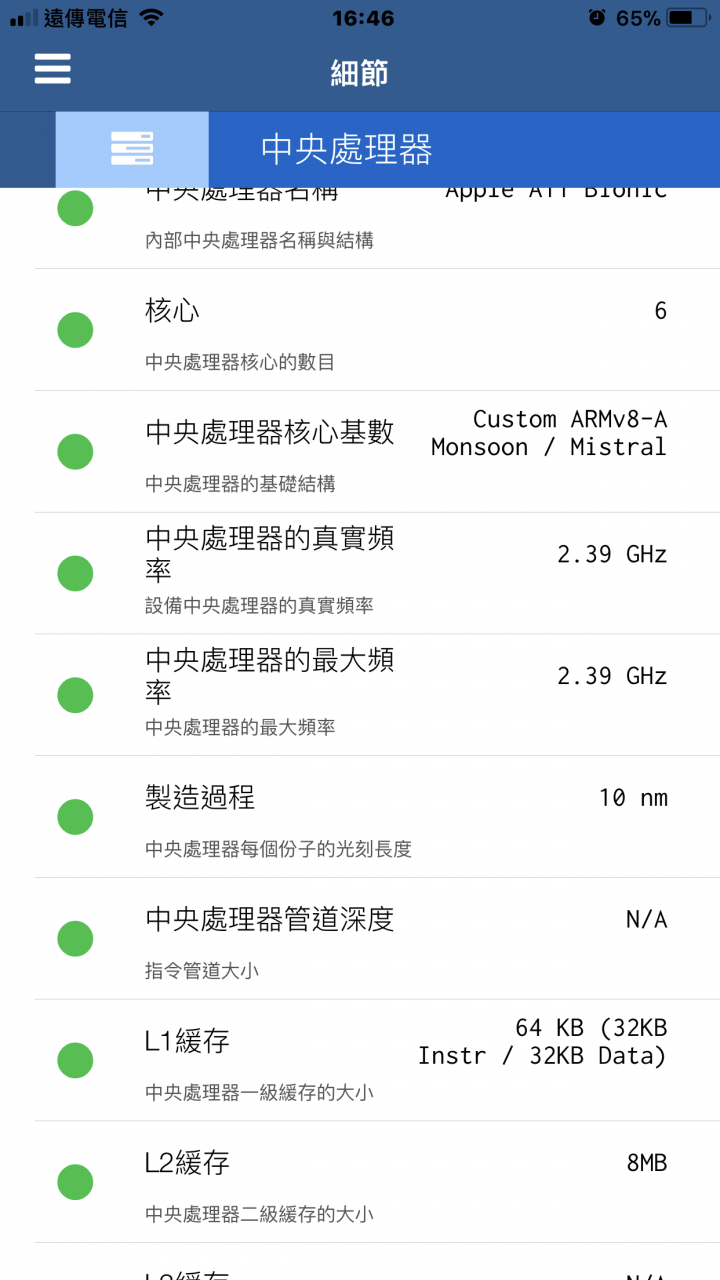Tap green dot next to 製造過程
720x1280 pixels.
[x=75, y=817]
